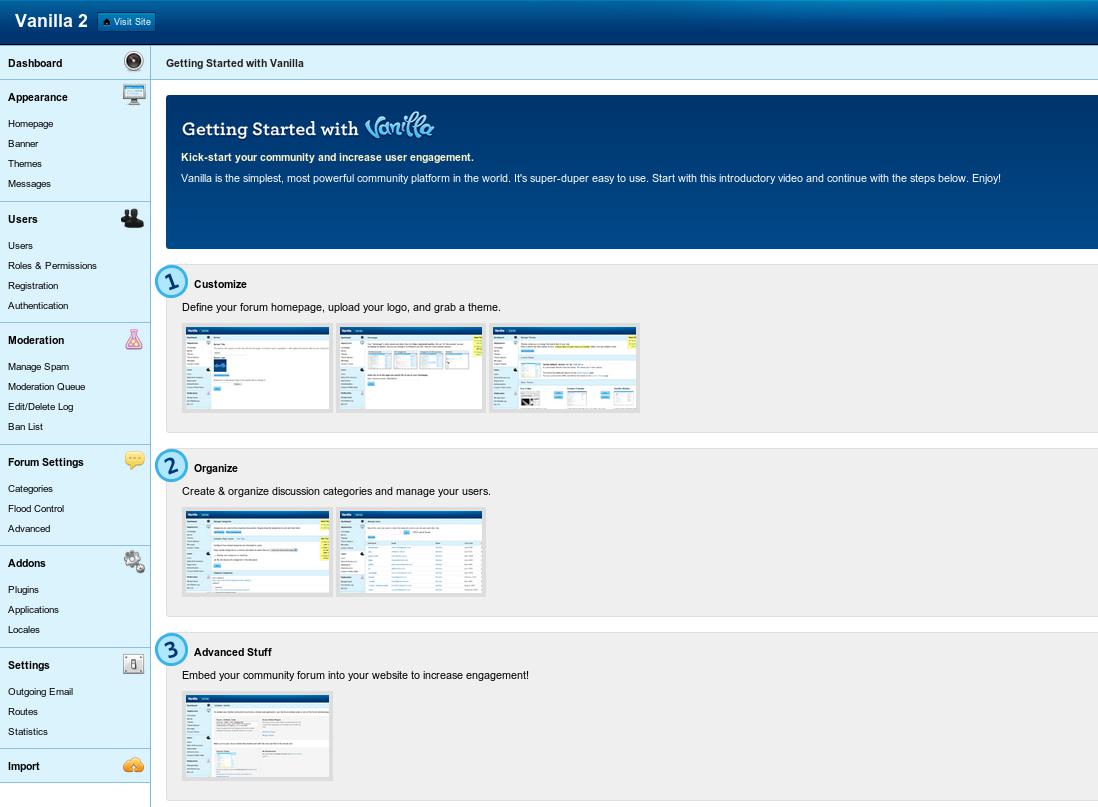This screenshot has height=807, width=1098.
Task: Open the third Customize themes thumbnail
Action: click(564, 368)
